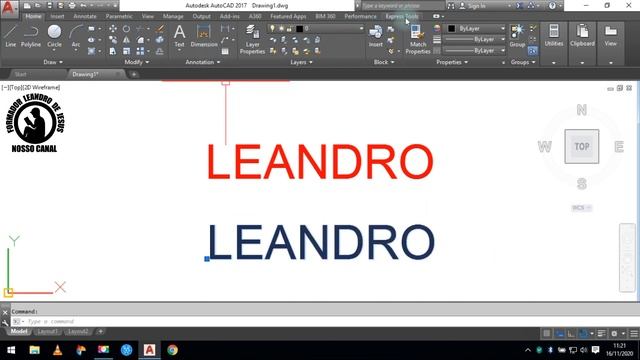Open the Text annotation tool

click(180, 36)
